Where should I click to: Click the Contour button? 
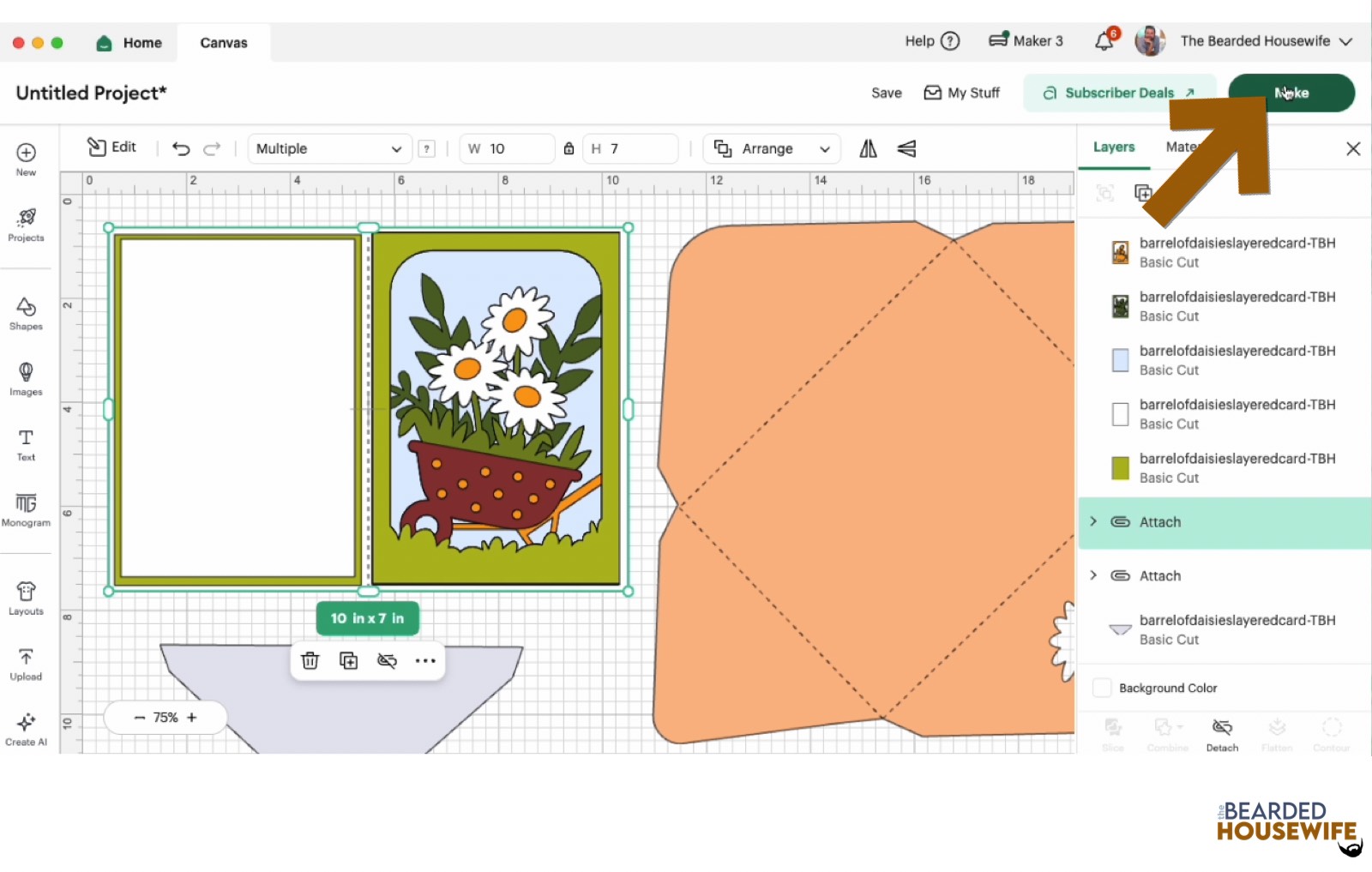[1332, 735]
